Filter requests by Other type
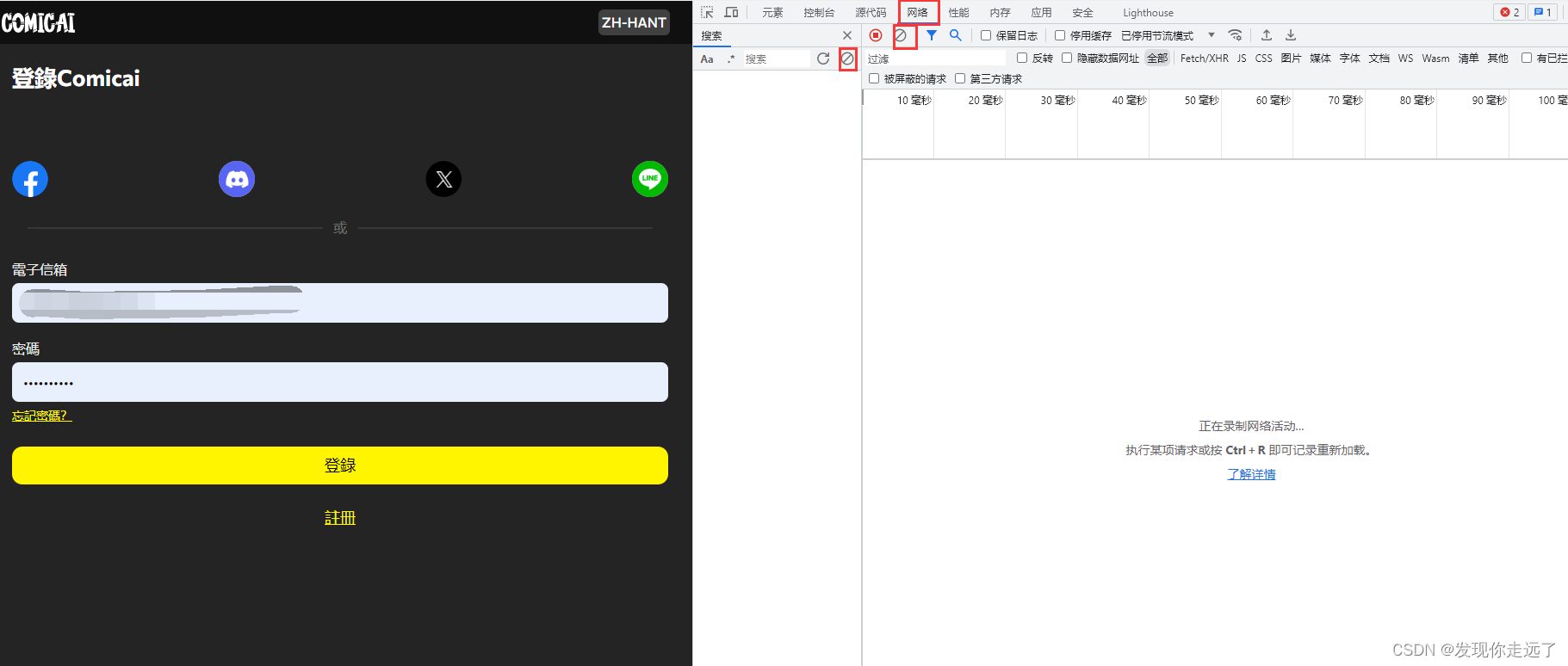 pos(1497,59)
